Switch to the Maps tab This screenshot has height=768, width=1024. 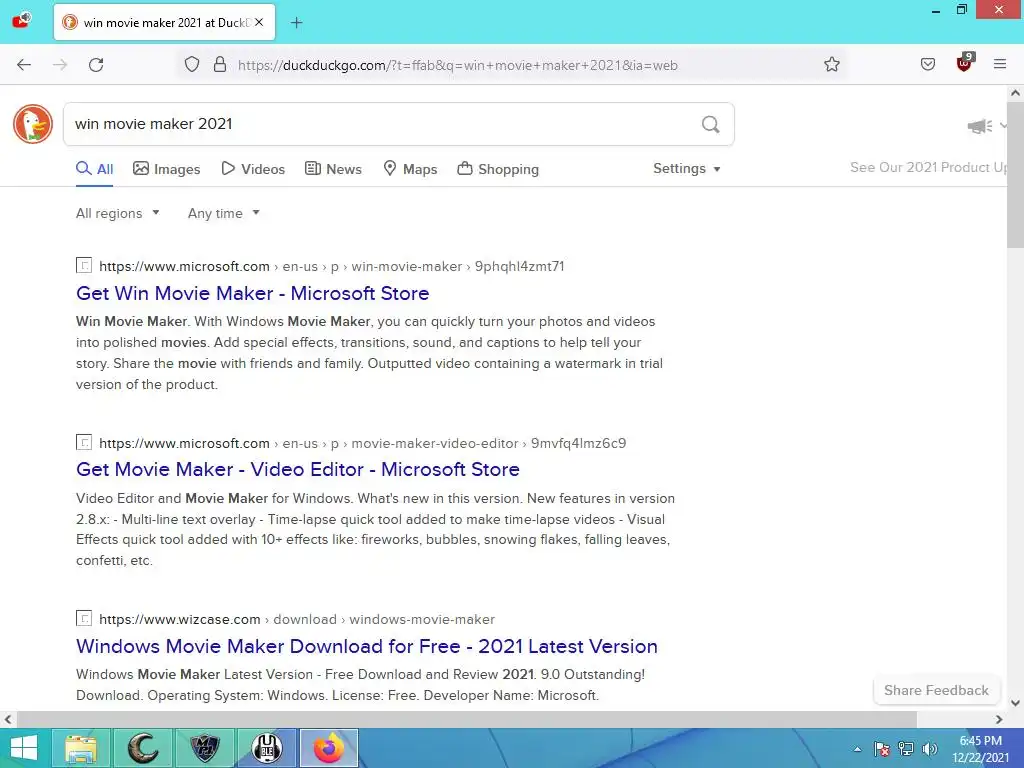coord(410,169)
